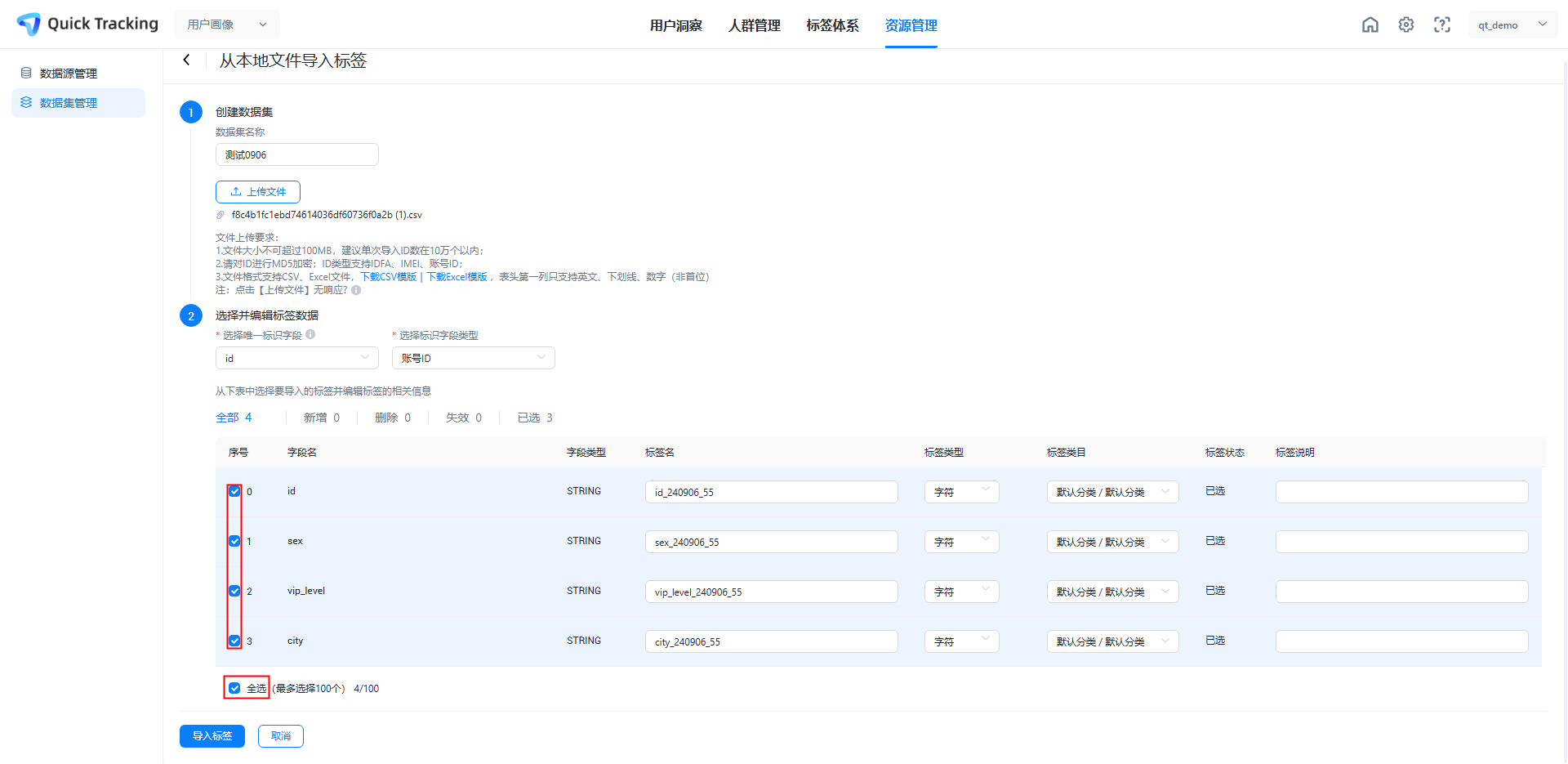The width and height of the screenshot is (1568, 764).
Task: Uncheck the checkbox for row vip_level
Action: 234,591
